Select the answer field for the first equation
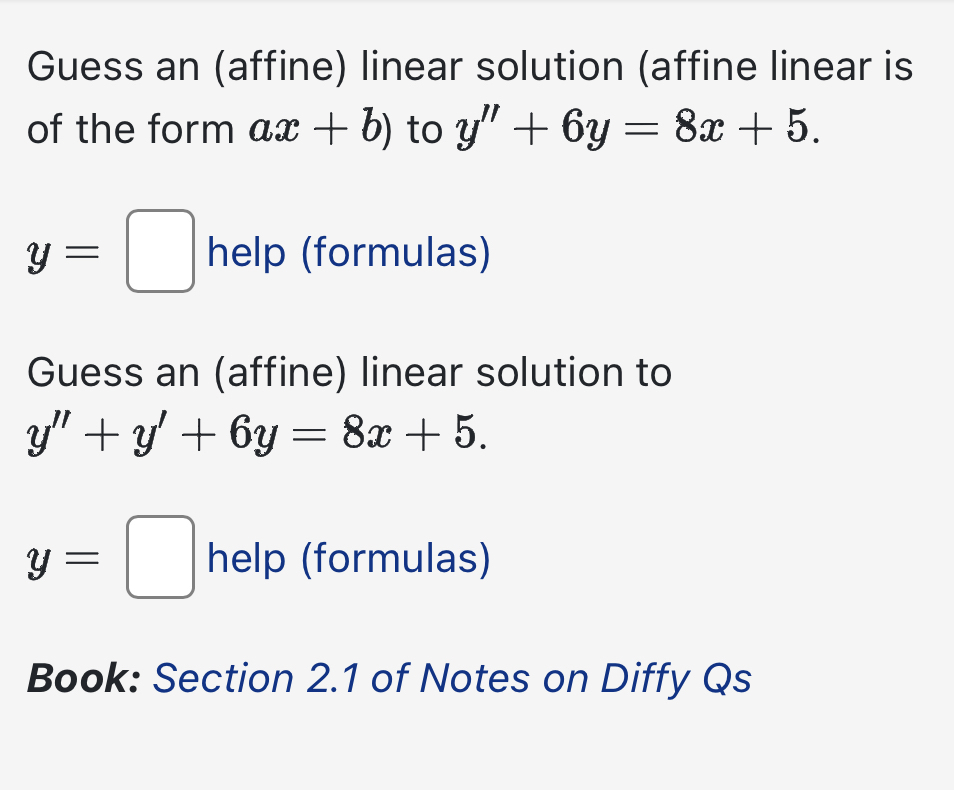 [159, 253]
